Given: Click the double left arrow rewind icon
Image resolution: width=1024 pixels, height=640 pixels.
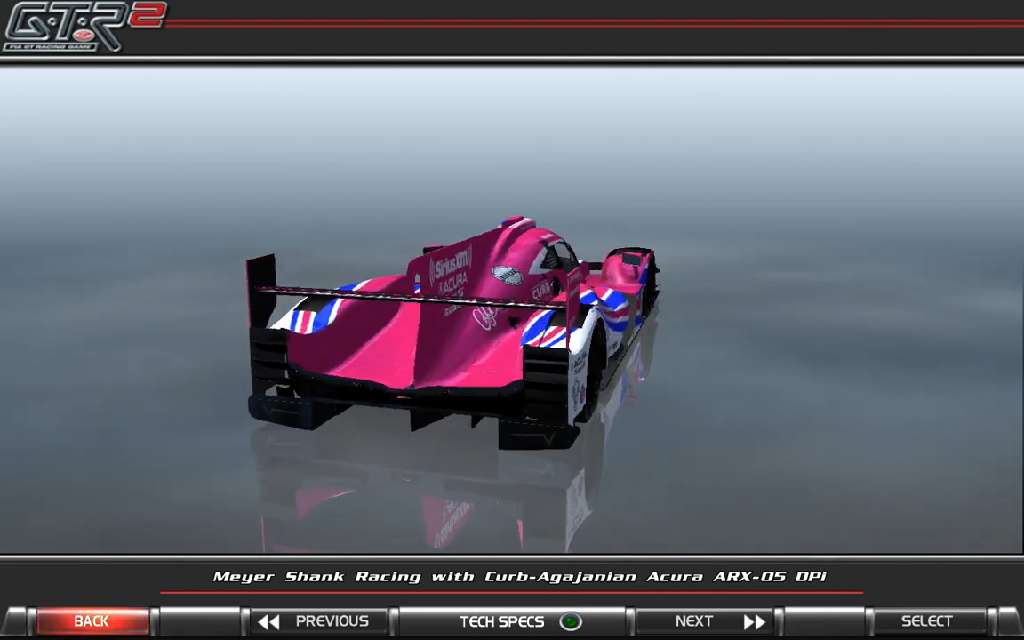Looking at the screenshot, I should click(x=268, y=622).
